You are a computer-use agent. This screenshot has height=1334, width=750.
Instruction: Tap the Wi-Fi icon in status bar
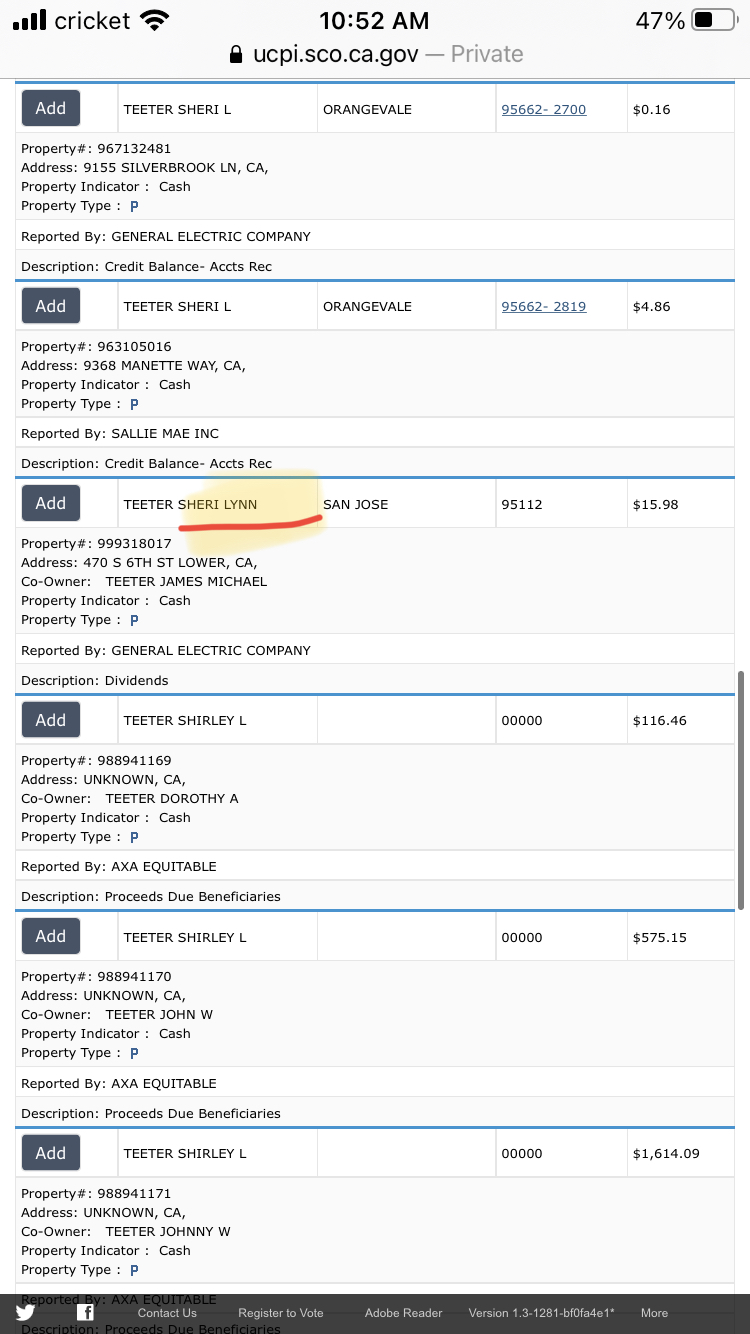(x=154, y=20)
